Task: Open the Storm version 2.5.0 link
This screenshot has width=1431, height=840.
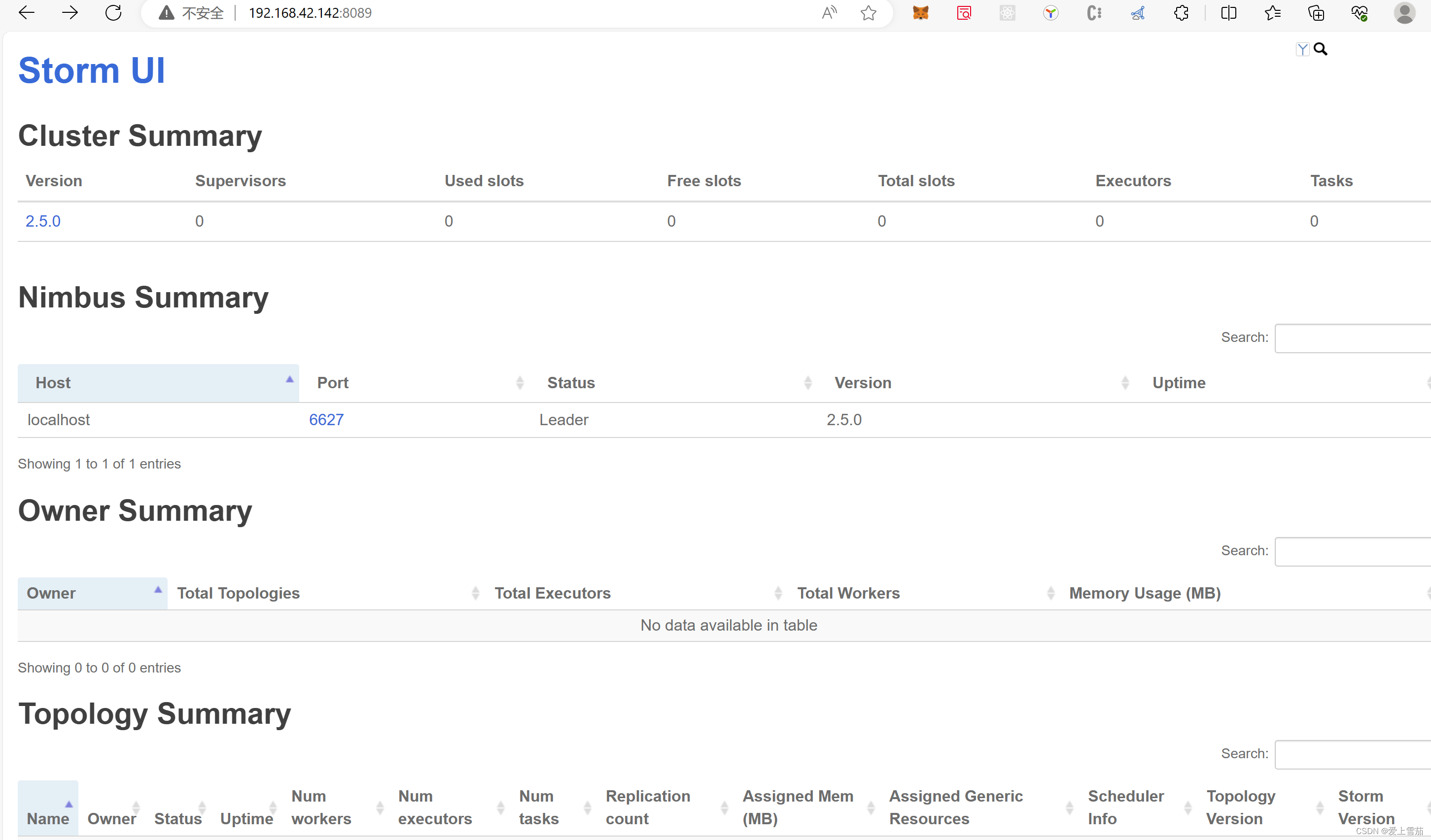Action: pyautogui.click(x=42, y=221)
